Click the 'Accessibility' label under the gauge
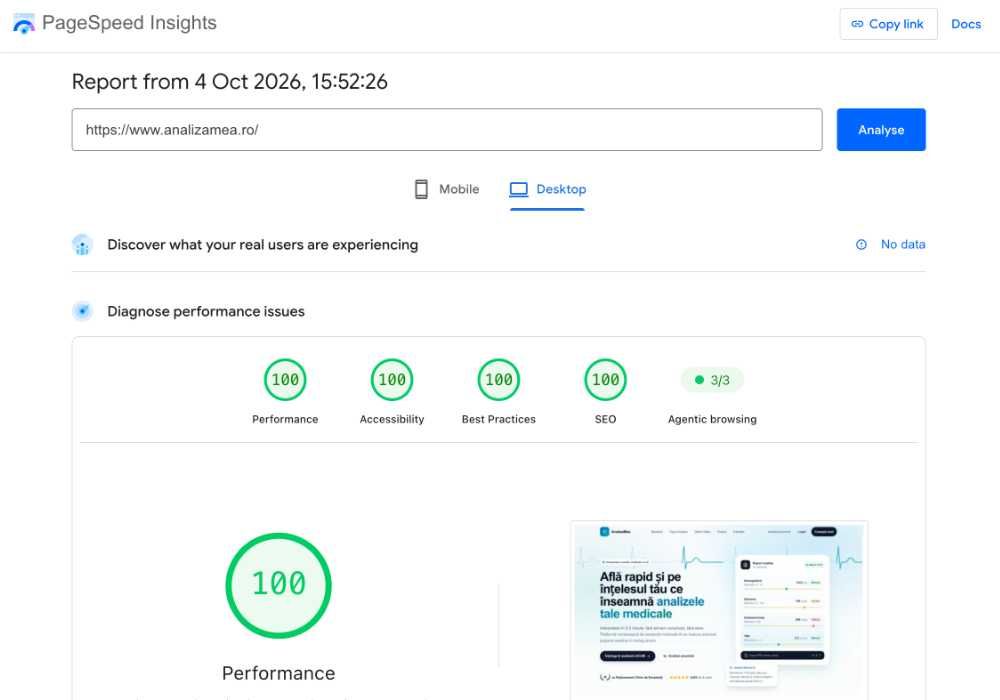The height and width of the screenshot is (700, 1000). 392,419
